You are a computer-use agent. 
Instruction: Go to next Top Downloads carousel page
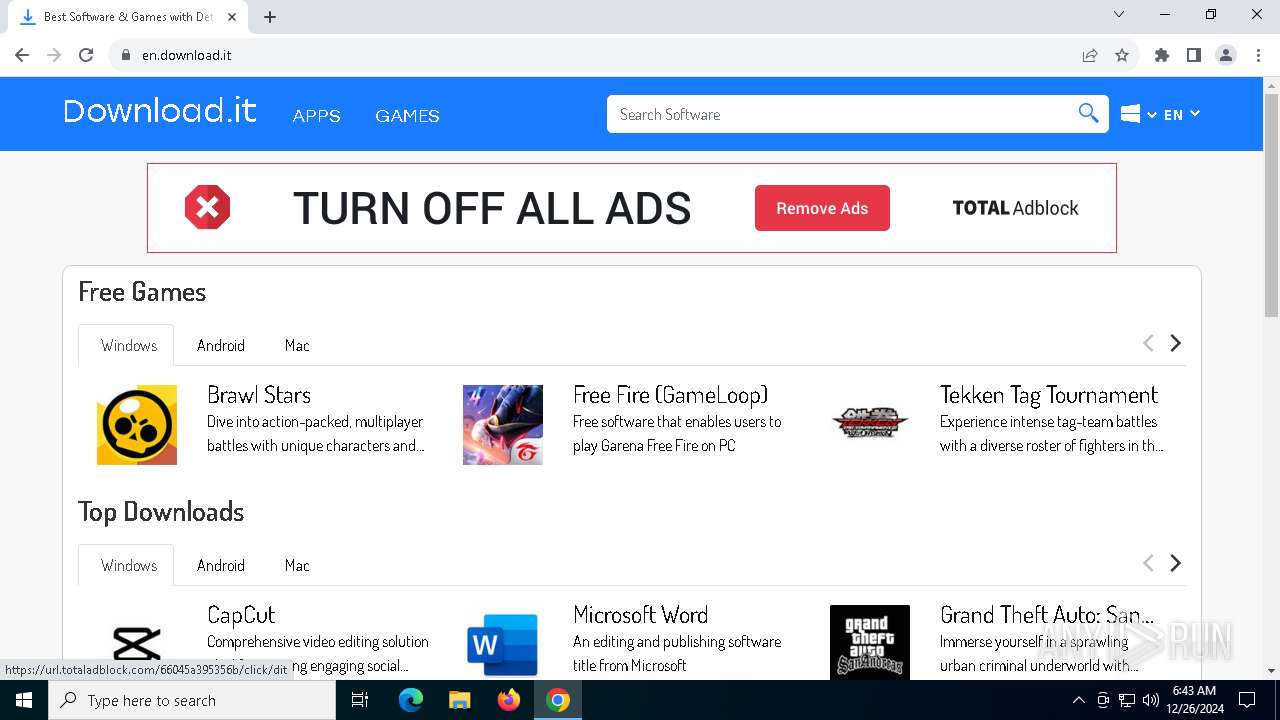pyautogui.click(x=1176, y=563)
